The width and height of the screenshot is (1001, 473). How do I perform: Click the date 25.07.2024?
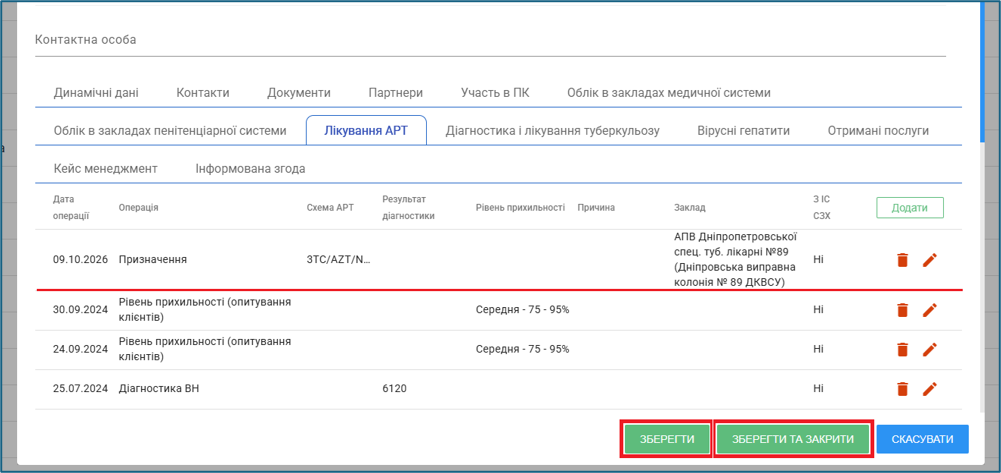[x=80, y=388]
